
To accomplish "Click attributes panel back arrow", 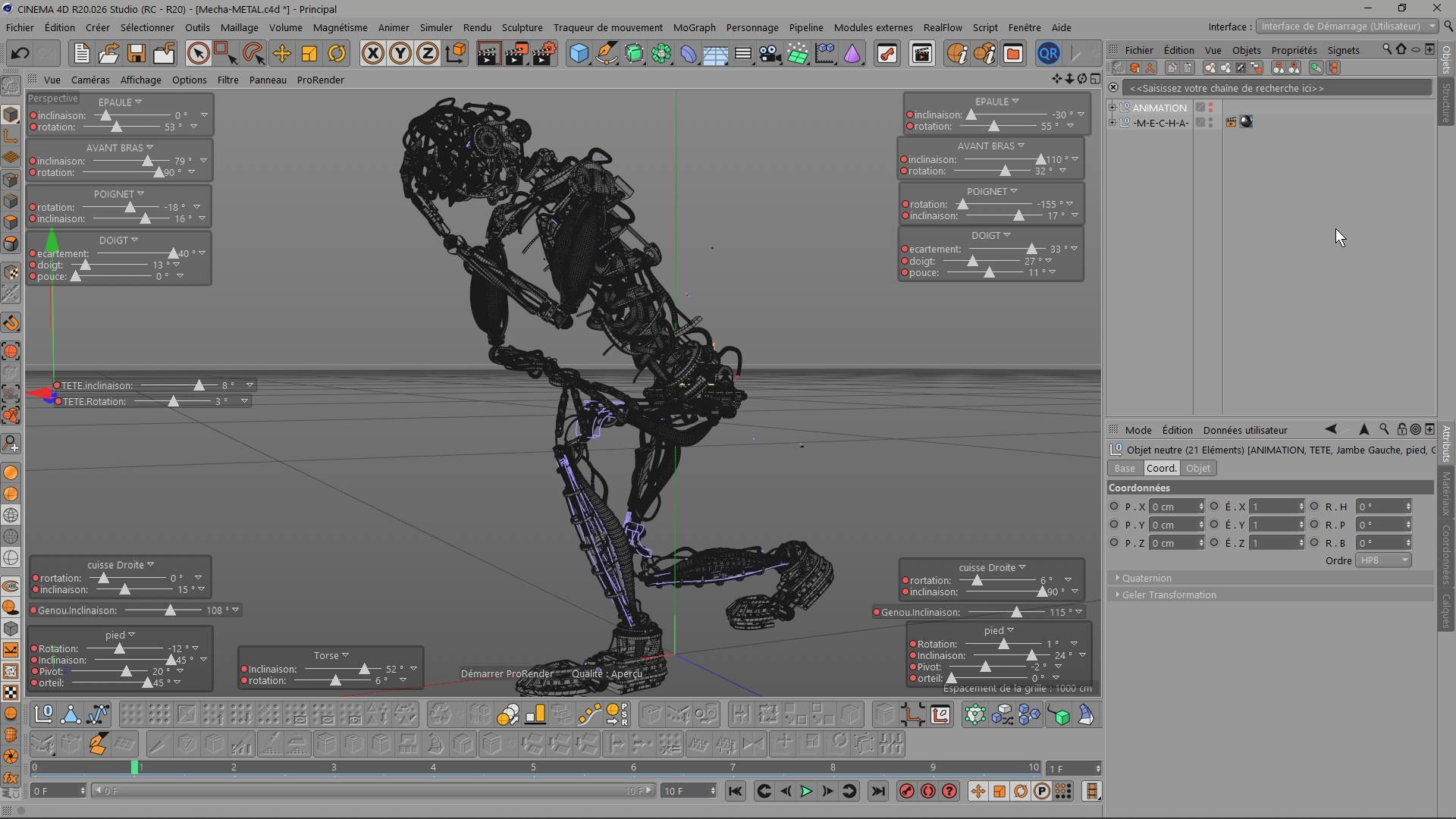I will 1331,429.
